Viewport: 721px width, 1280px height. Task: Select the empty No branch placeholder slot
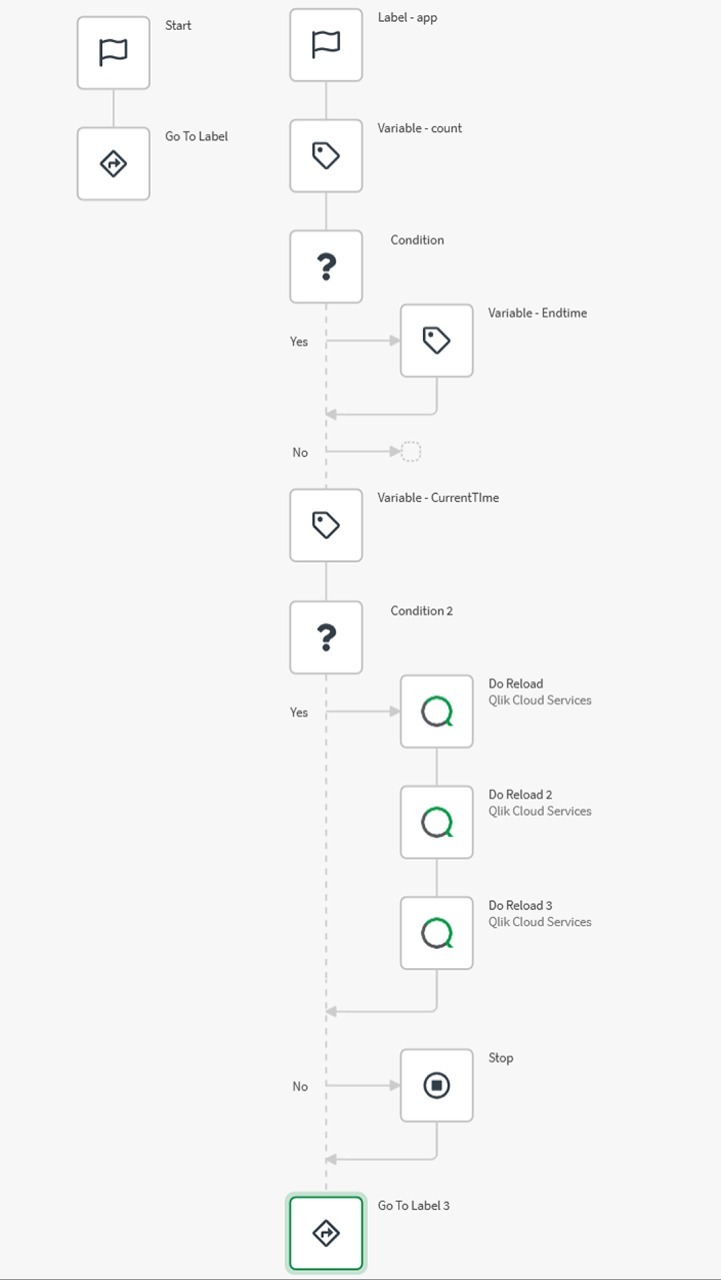click(x=411, y=451)
